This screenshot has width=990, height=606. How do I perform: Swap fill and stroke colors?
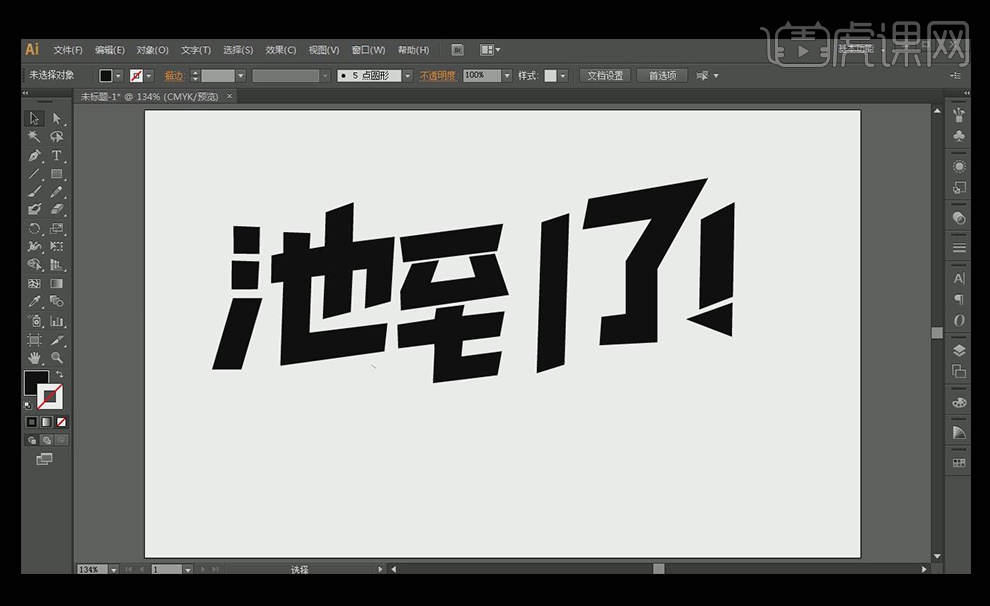59,374
